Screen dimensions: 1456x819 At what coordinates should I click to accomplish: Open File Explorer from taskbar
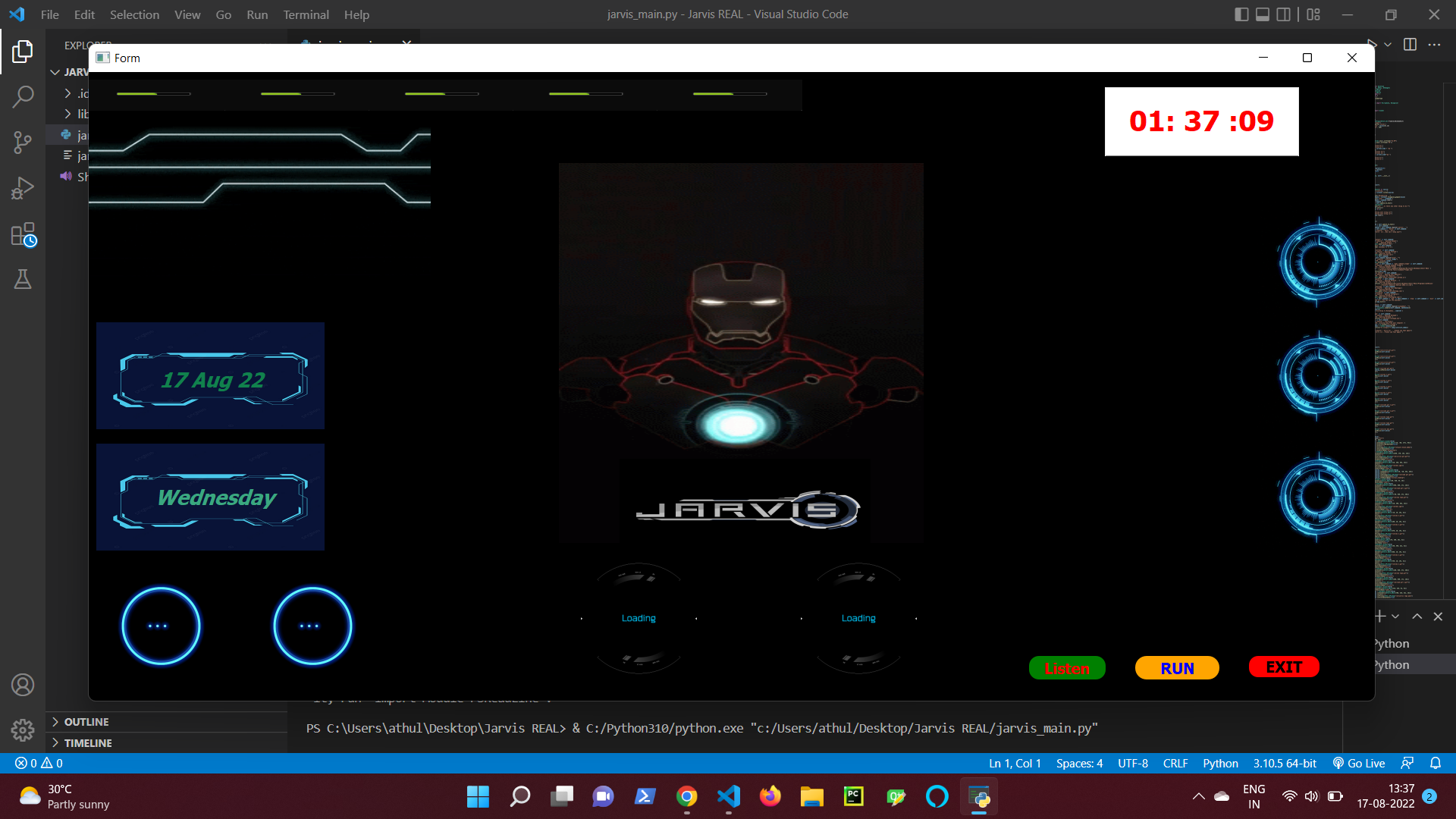(x=811, y=796)
